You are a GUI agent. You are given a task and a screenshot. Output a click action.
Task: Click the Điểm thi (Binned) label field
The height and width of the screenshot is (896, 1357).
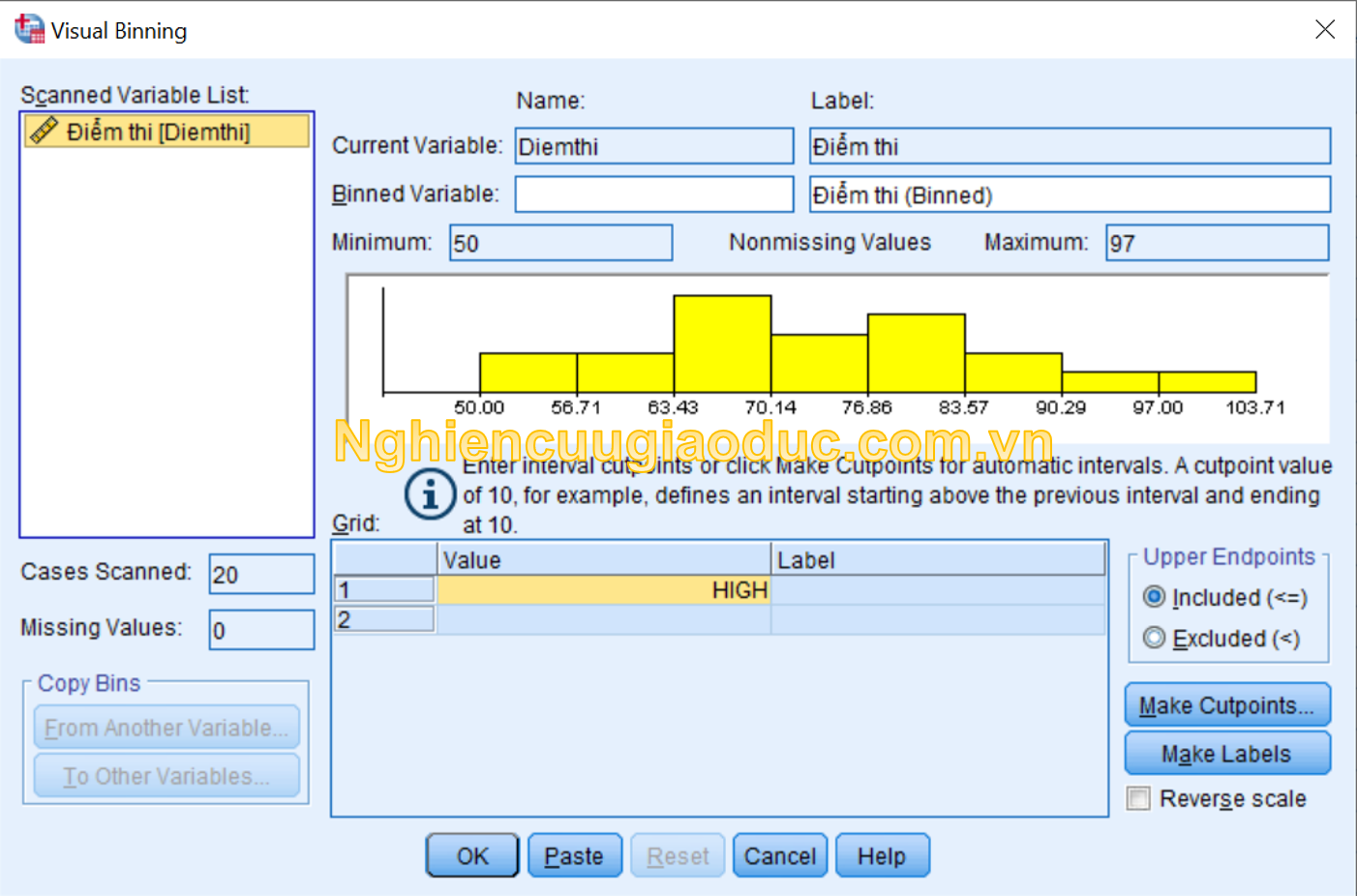click(x=1069, y=194)
